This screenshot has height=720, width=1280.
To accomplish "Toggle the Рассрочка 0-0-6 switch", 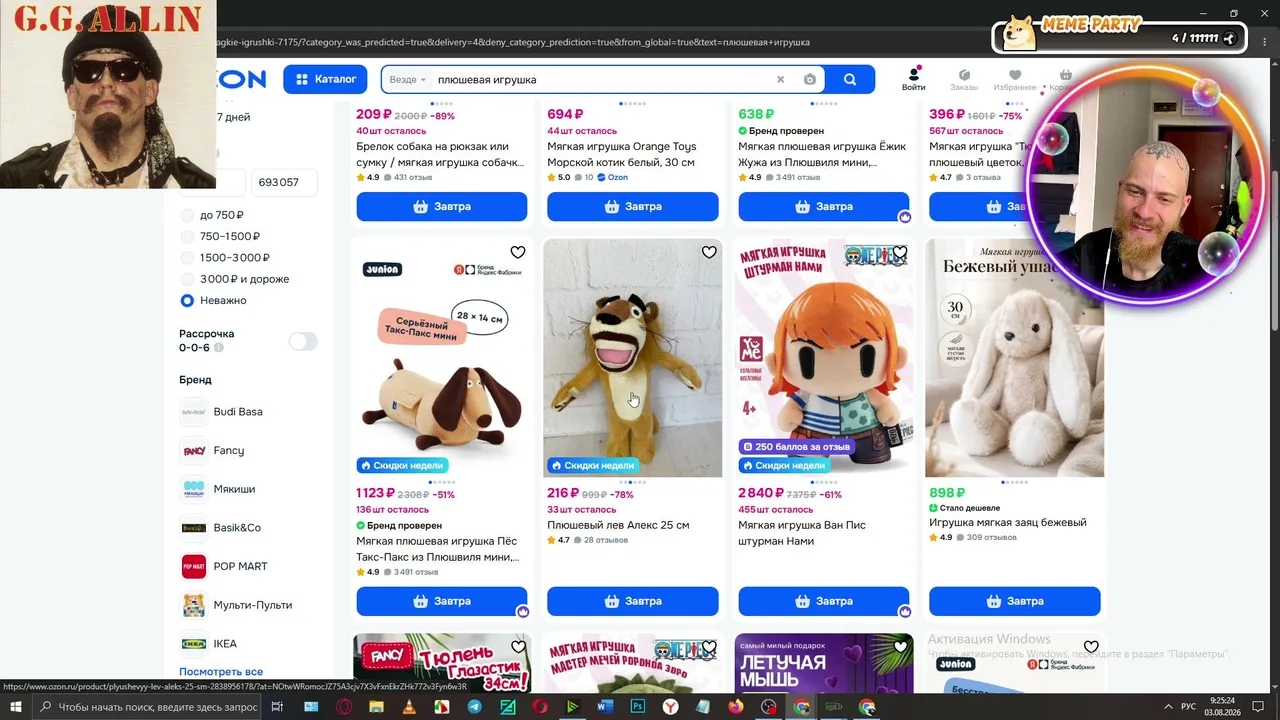I will (x=303, y=341).
